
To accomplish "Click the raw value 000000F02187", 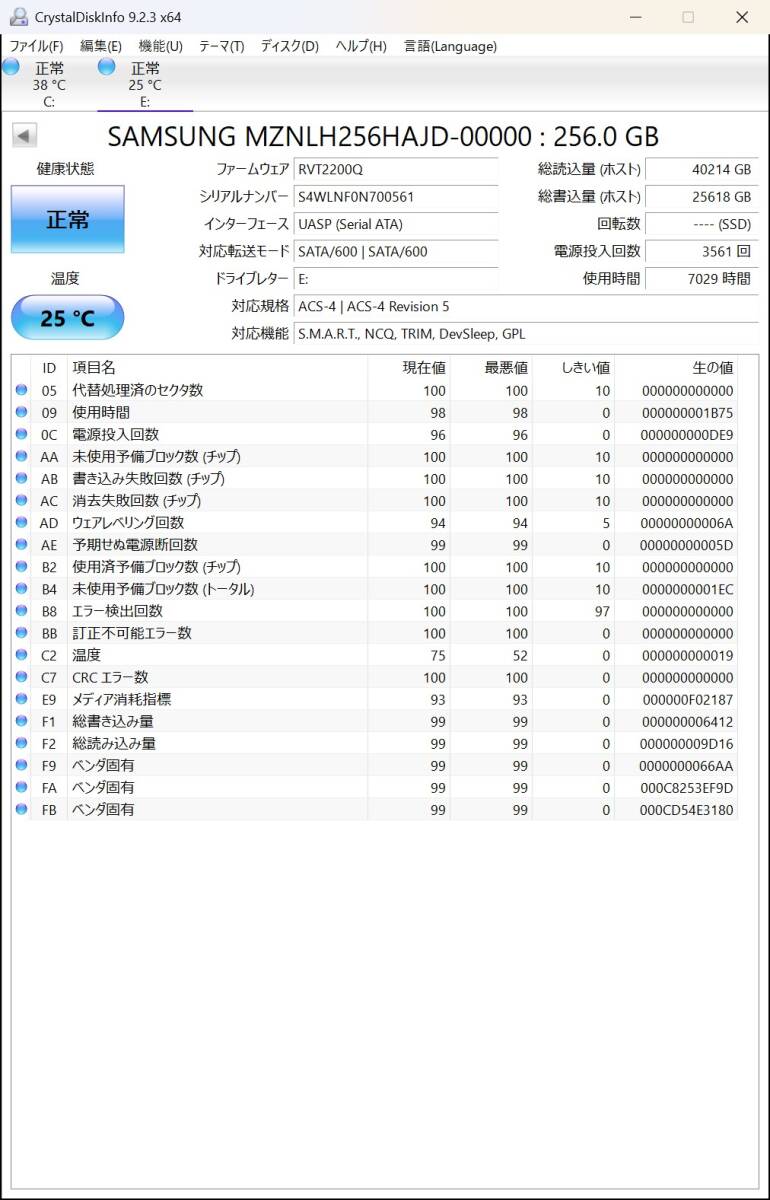I will tap(686, 699).
